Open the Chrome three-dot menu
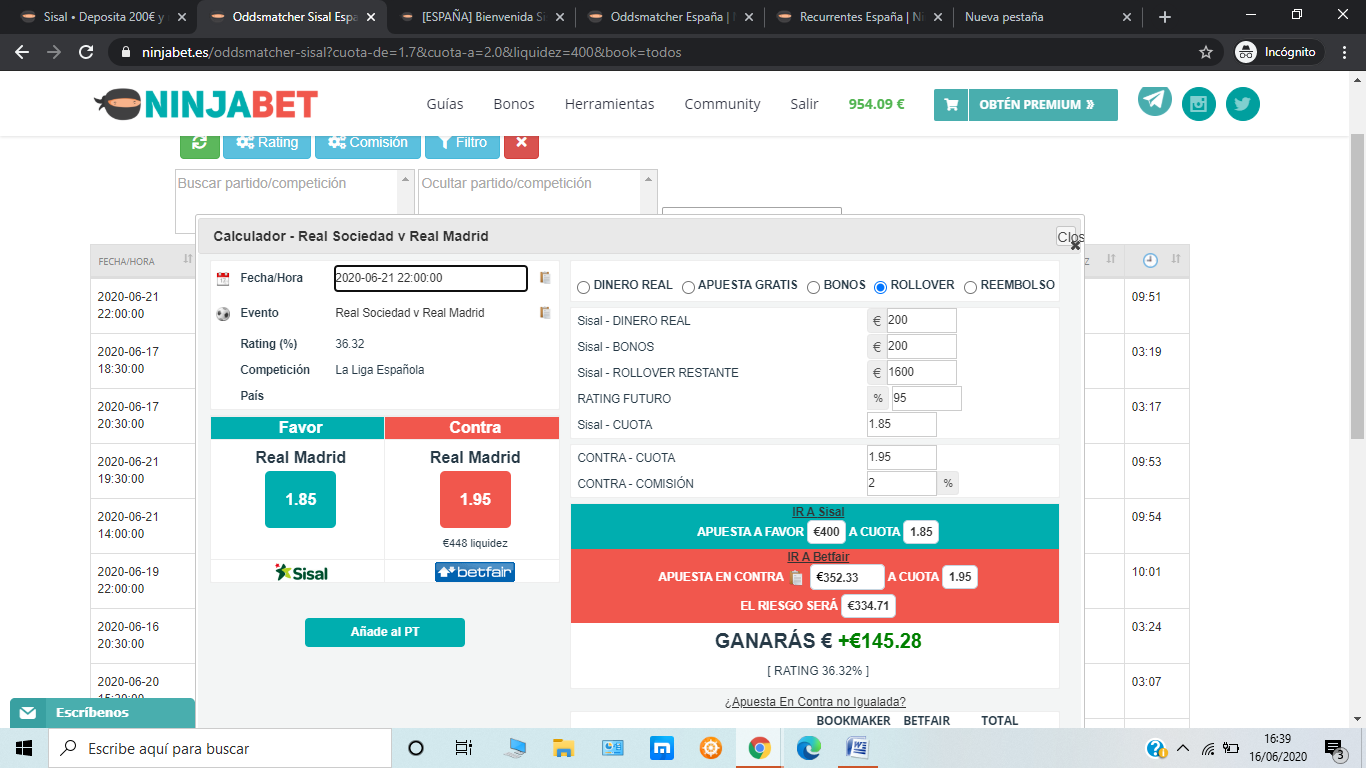The width and height of the screenshot is (1366, 768). (x=1345, y=52)
